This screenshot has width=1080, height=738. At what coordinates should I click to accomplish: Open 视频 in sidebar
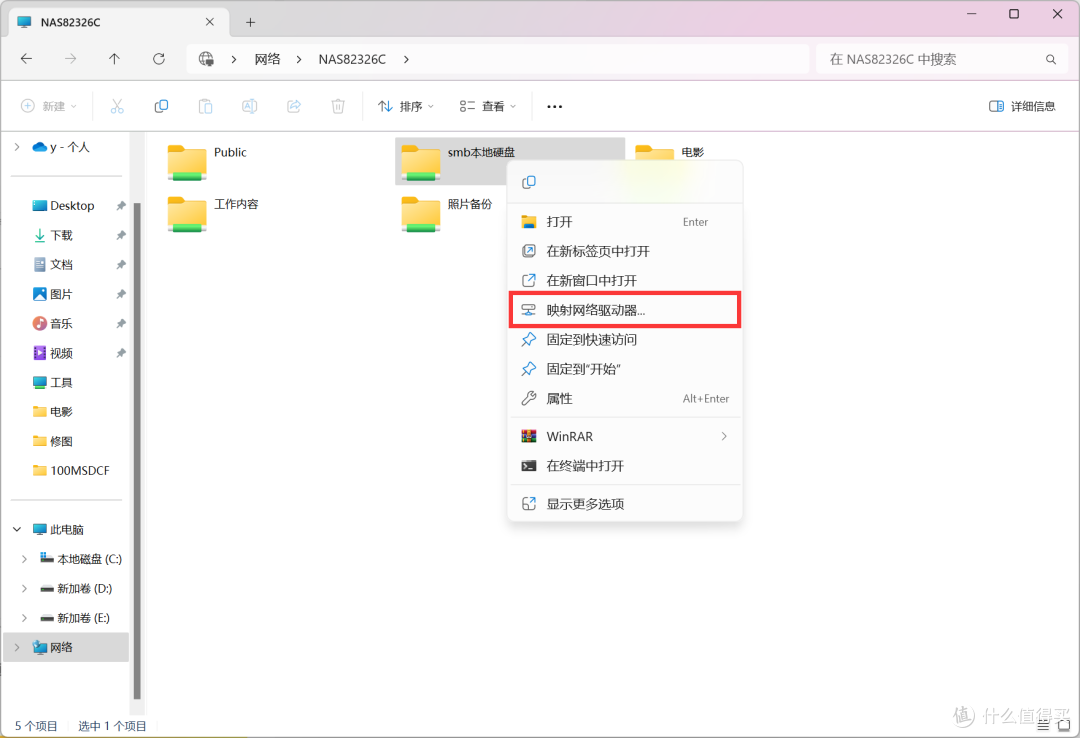point(53,353)
